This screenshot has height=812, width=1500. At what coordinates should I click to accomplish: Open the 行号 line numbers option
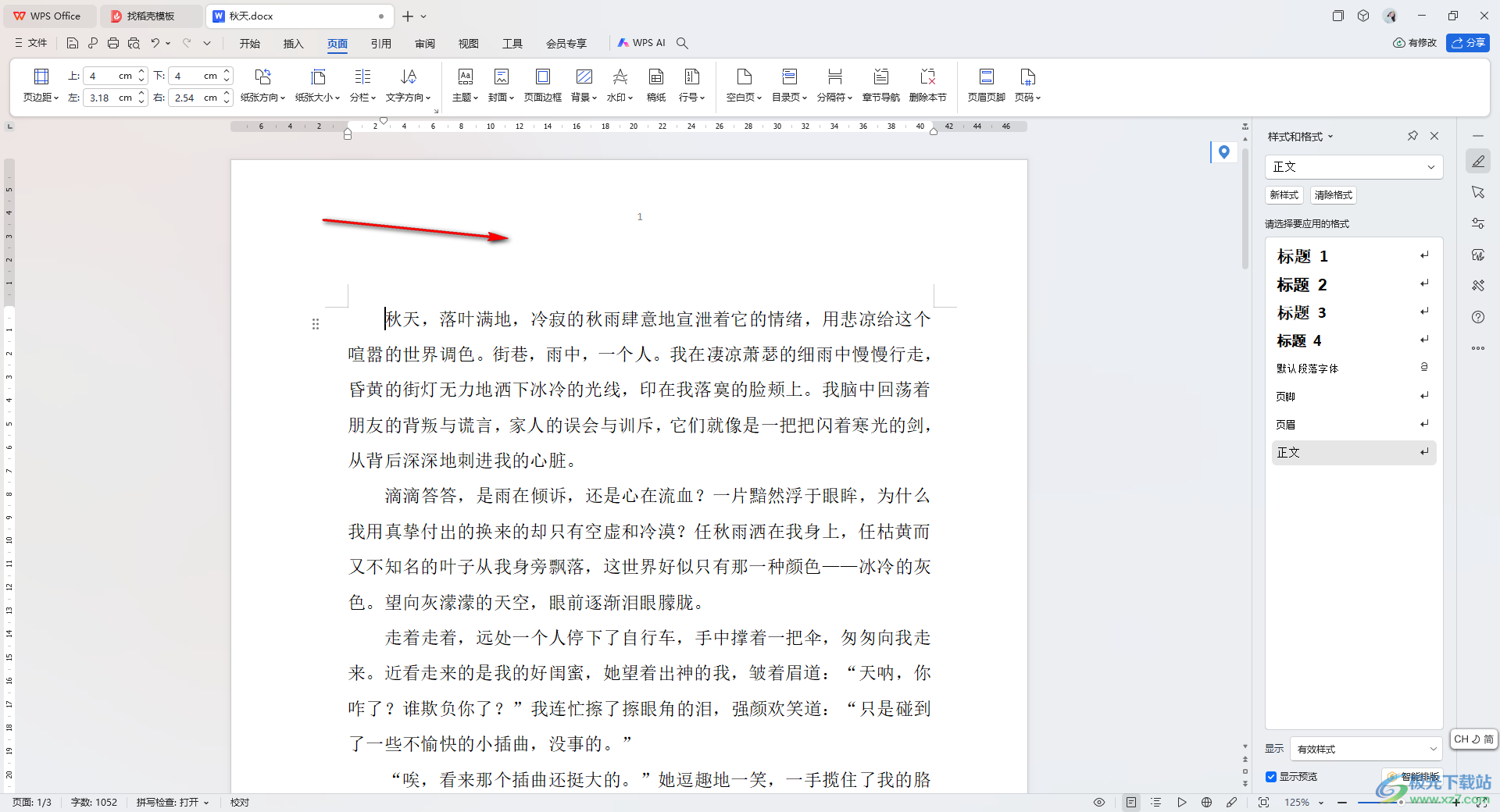tap(691, 85)
